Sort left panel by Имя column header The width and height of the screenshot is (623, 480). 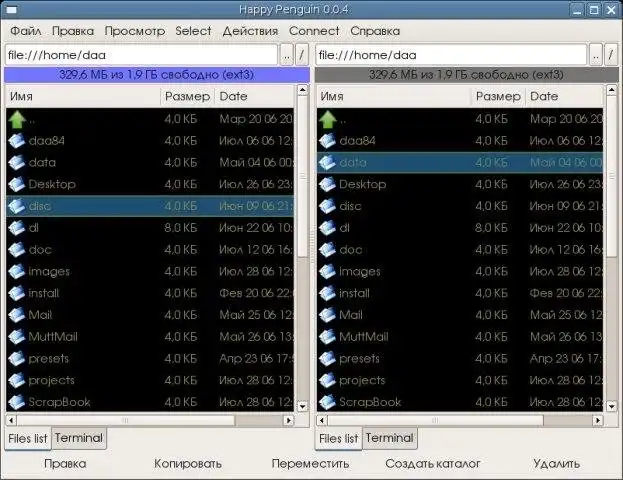point(83,97)
